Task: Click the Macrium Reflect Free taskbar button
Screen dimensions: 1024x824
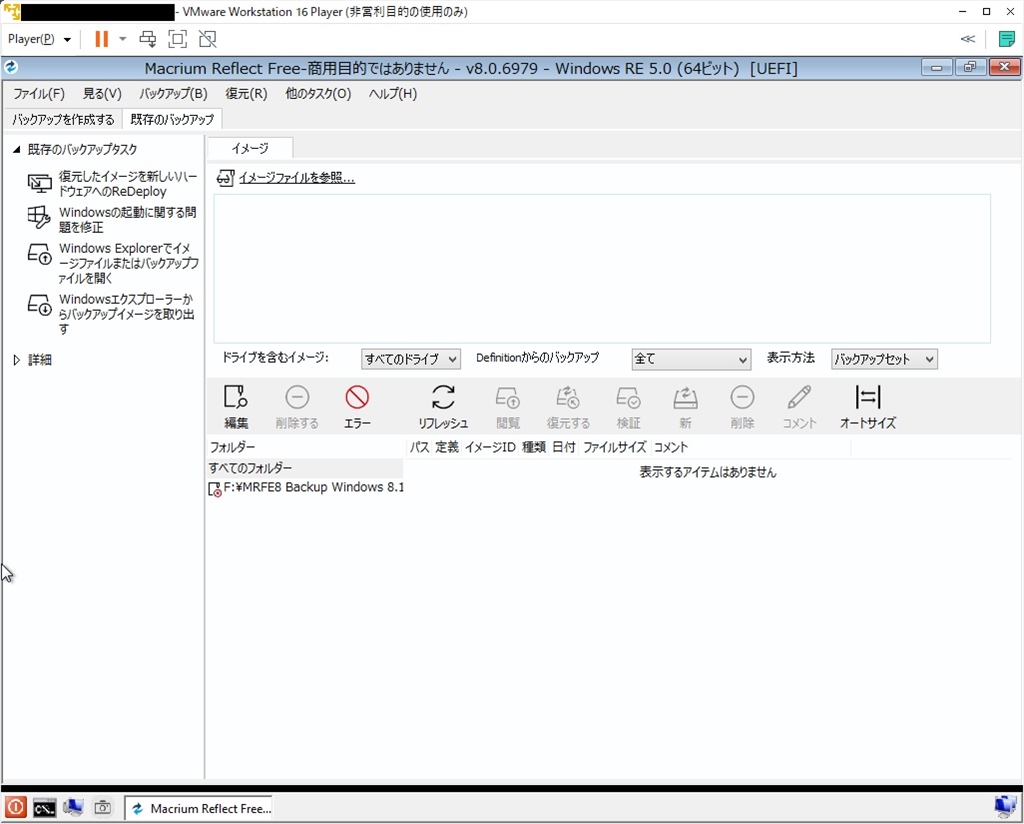Action: point(199,808)
